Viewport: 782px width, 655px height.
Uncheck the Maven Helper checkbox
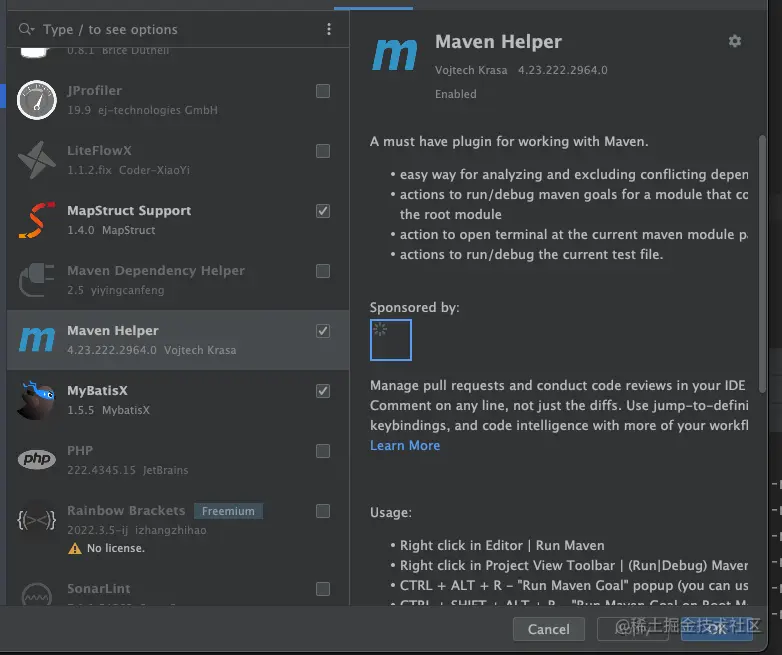[323, 331]
